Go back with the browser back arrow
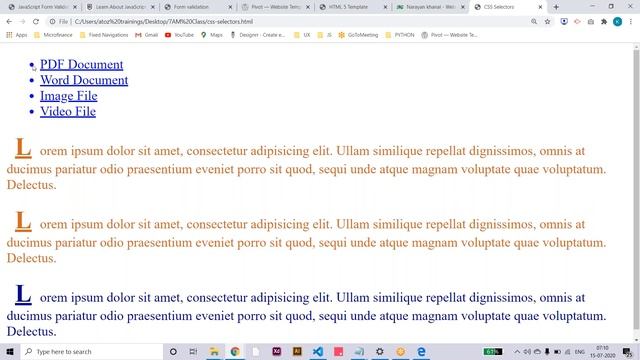This screenshot has height=360, width=640. point(9,22)
